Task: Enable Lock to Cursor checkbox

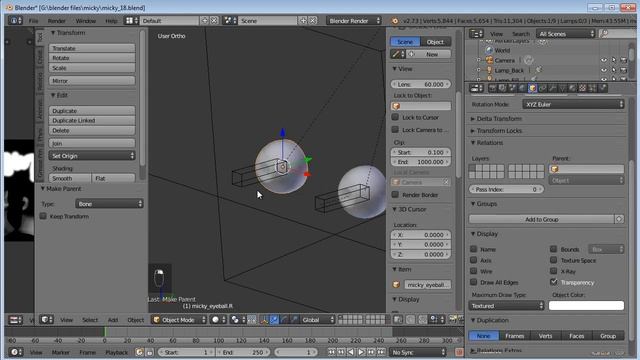Action: (395, 117)
